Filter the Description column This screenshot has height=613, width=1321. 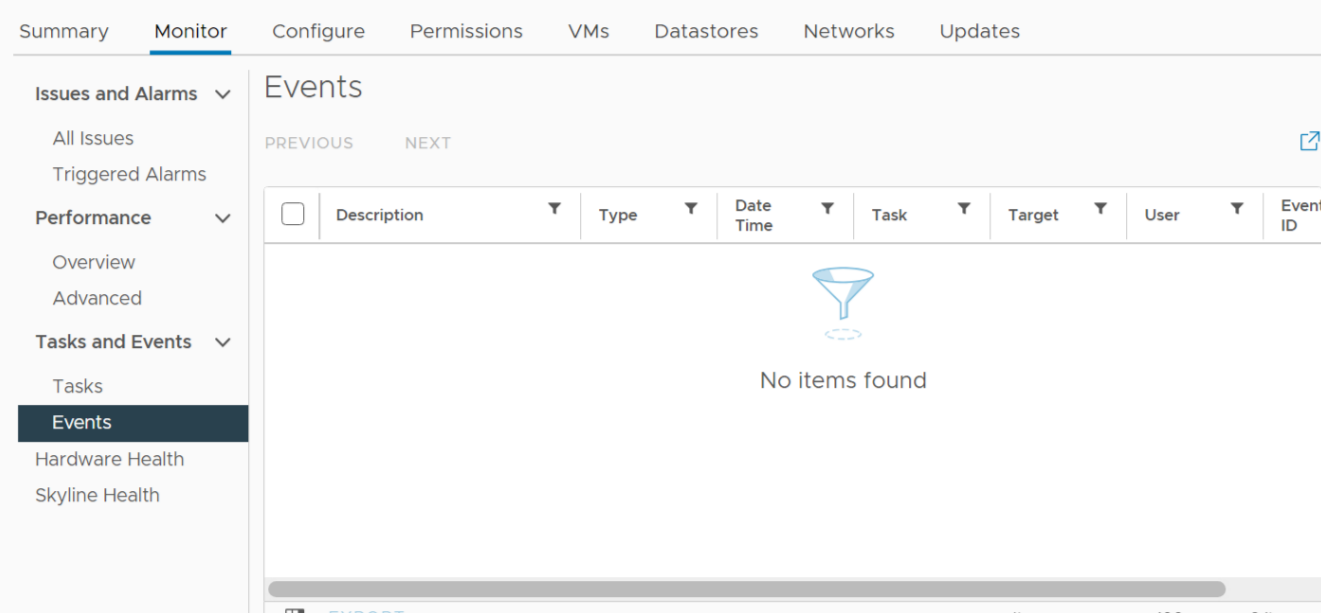coord(555,208)
